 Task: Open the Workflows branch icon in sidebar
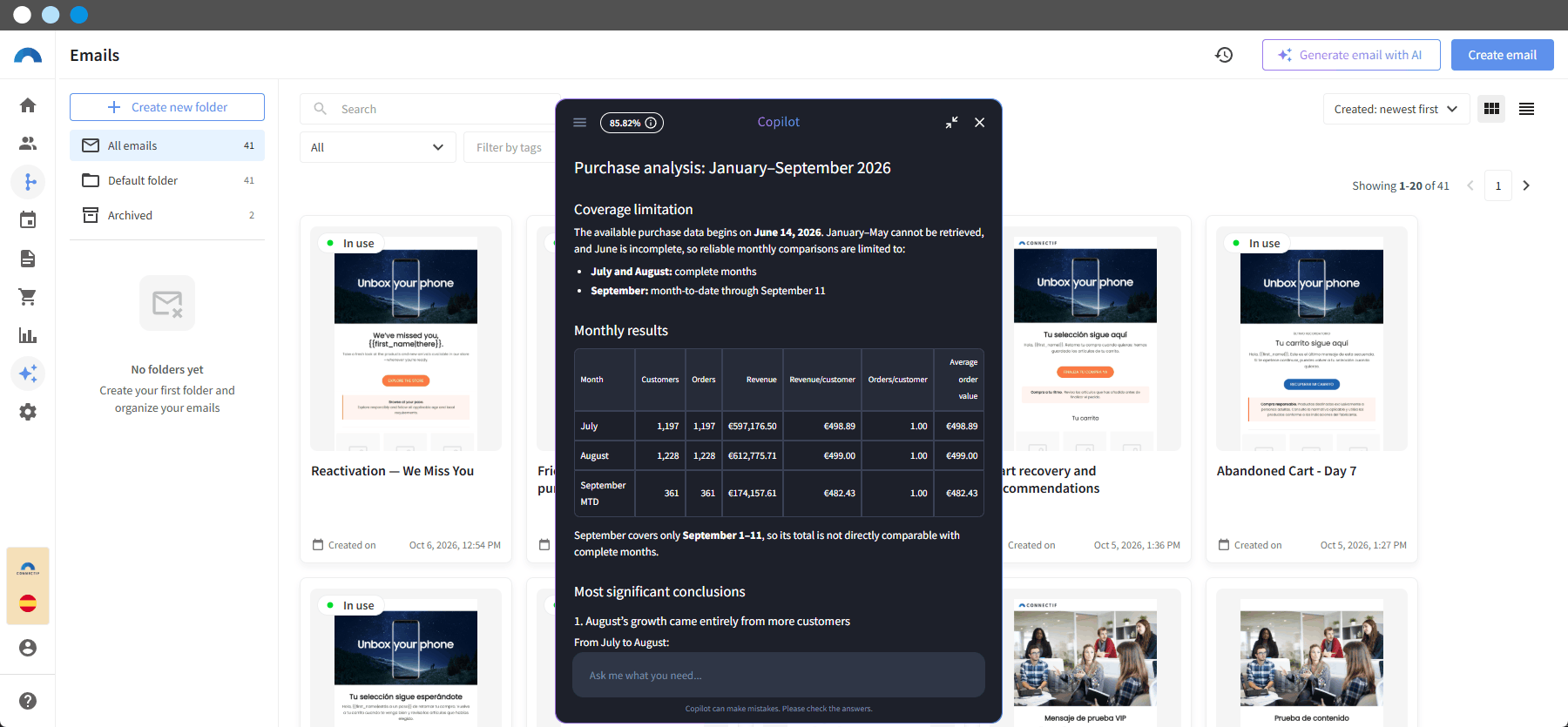(x=28, y=182)
